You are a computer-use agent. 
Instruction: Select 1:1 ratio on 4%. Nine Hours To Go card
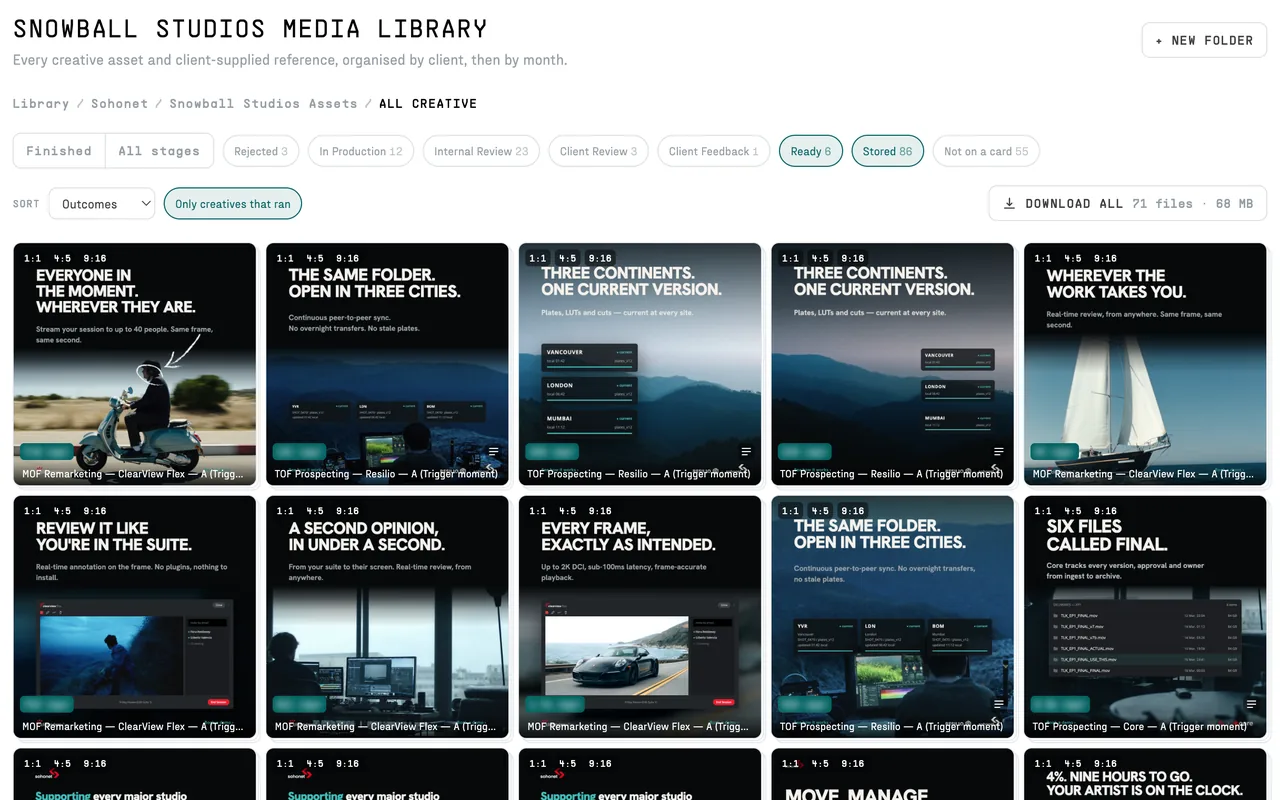pyautogui.click(x=1043, y=764)
